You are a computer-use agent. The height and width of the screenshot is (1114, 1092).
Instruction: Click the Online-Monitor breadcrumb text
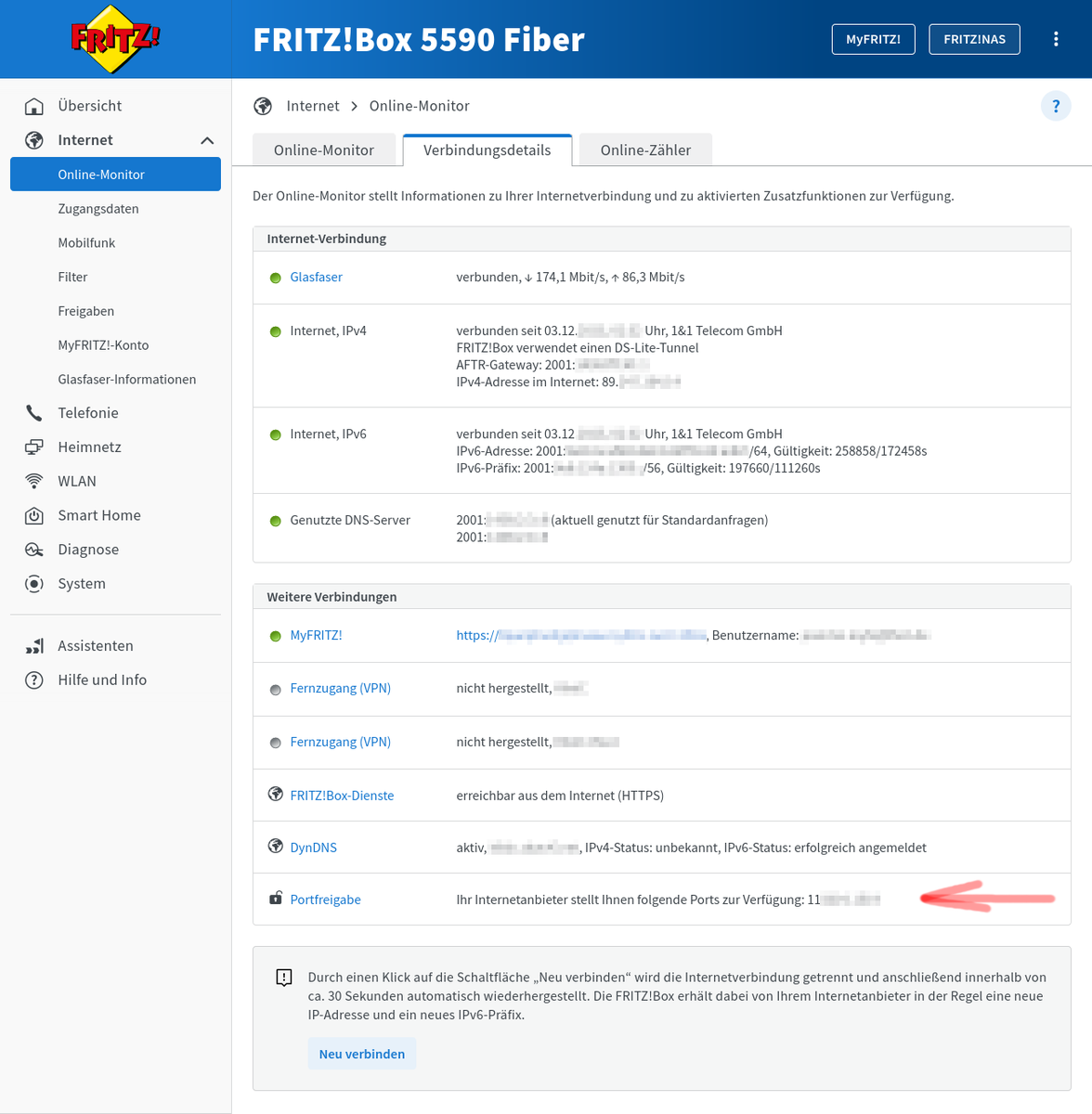click(x=420, y=106)
